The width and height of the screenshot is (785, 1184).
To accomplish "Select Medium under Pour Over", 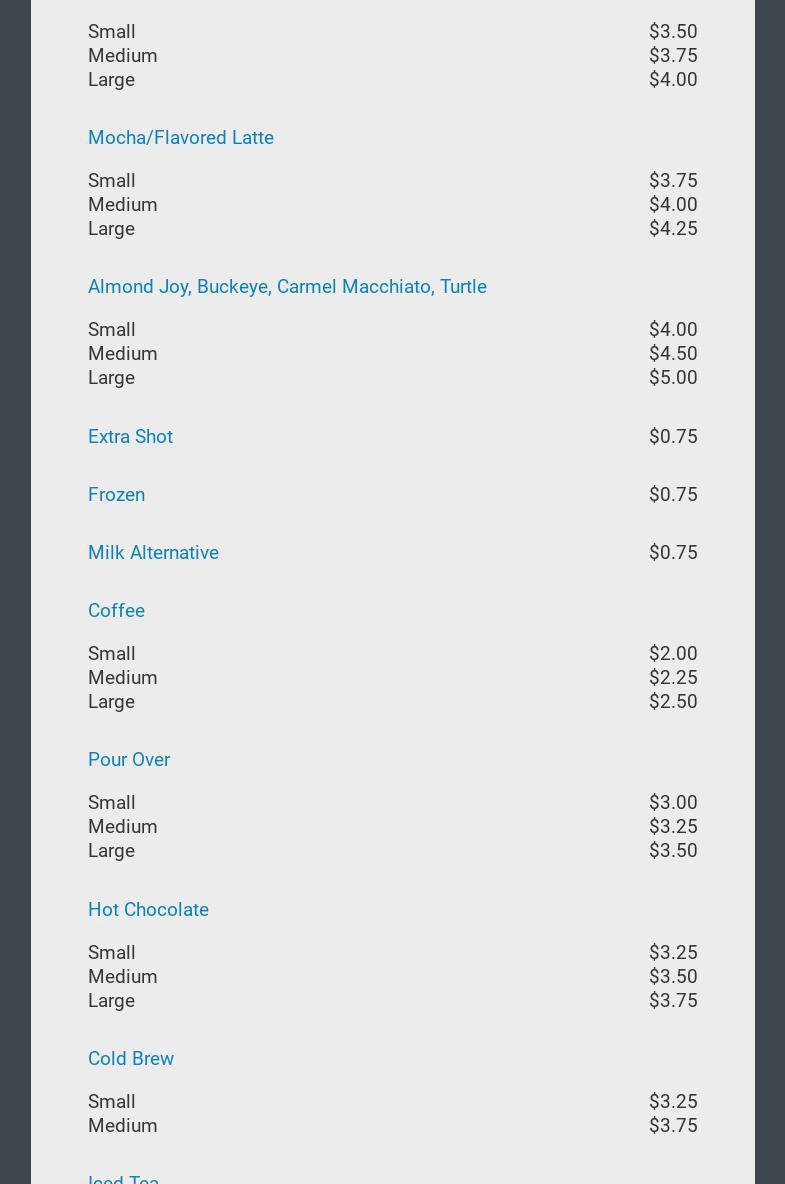I will click(122, 827).
